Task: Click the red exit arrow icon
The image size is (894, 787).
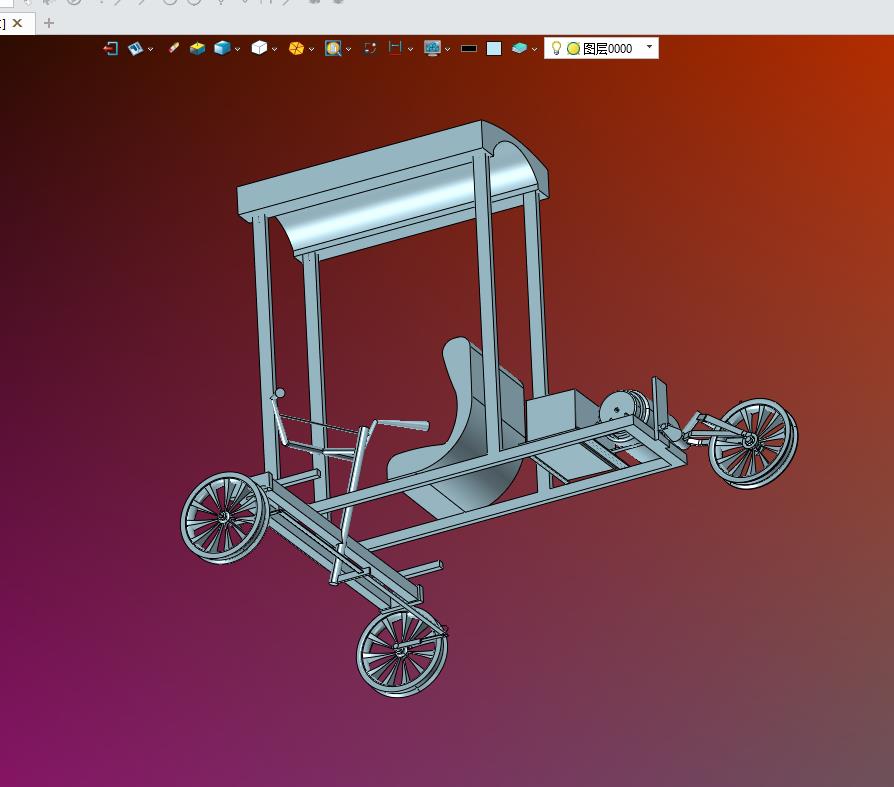Action: click(111, 48)
